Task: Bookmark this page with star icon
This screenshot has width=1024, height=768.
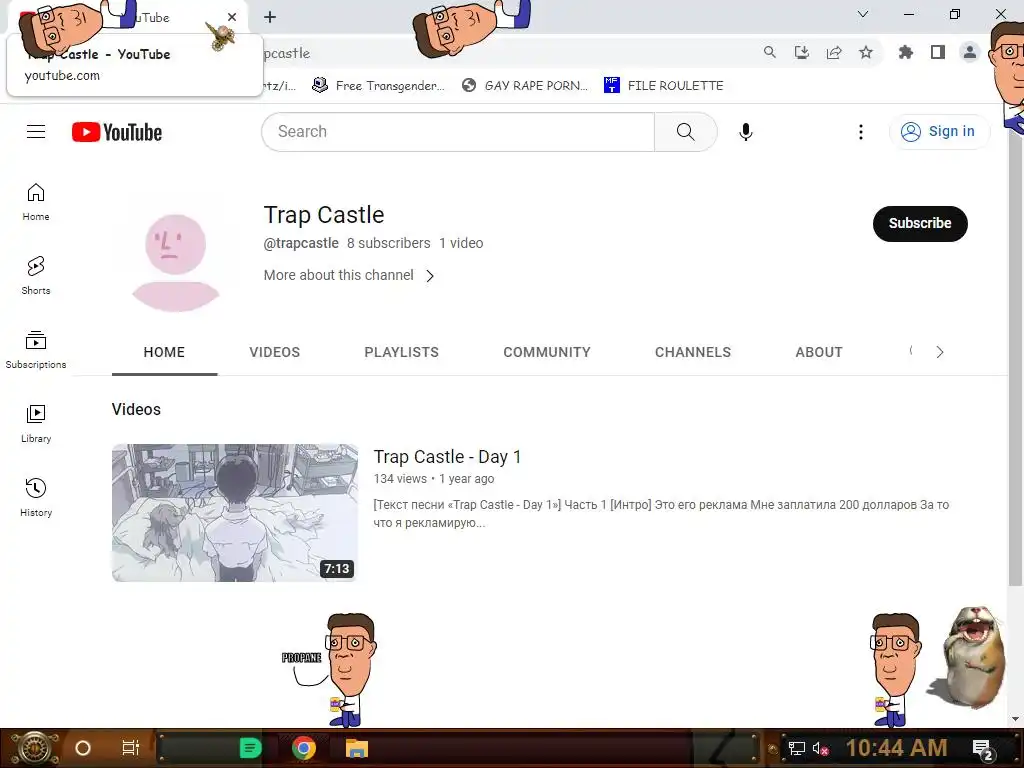Action: pyautogui.click(x=866, y=52)
